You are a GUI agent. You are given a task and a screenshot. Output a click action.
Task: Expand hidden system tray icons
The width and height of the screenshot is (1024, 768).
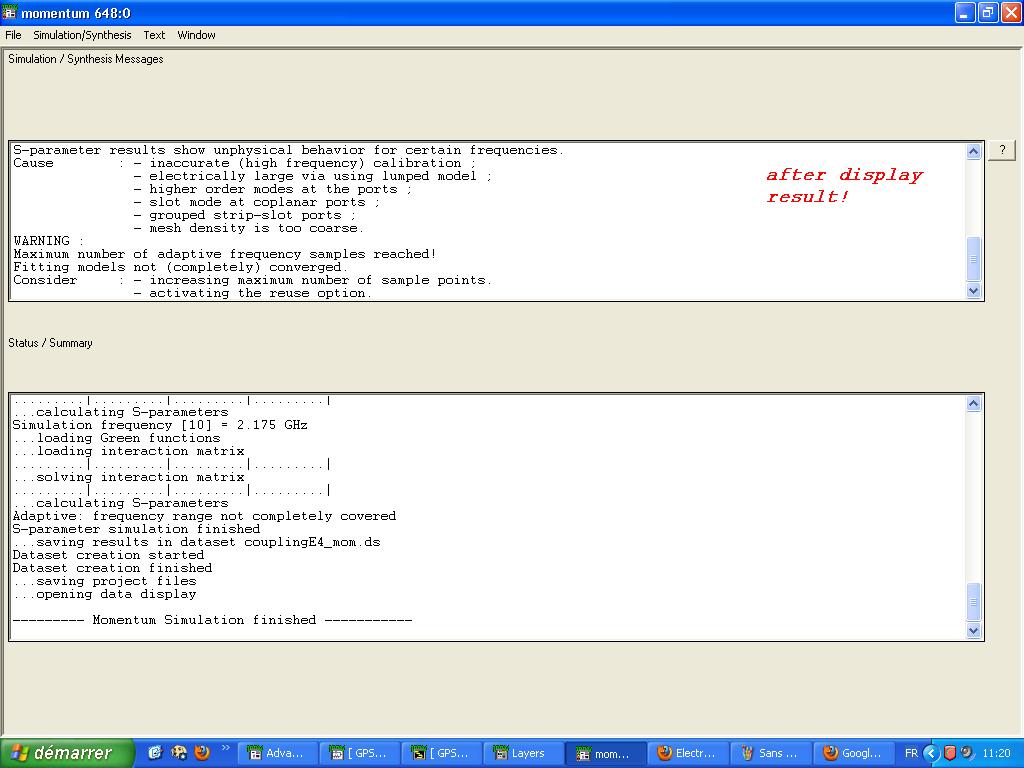(931, 753)
